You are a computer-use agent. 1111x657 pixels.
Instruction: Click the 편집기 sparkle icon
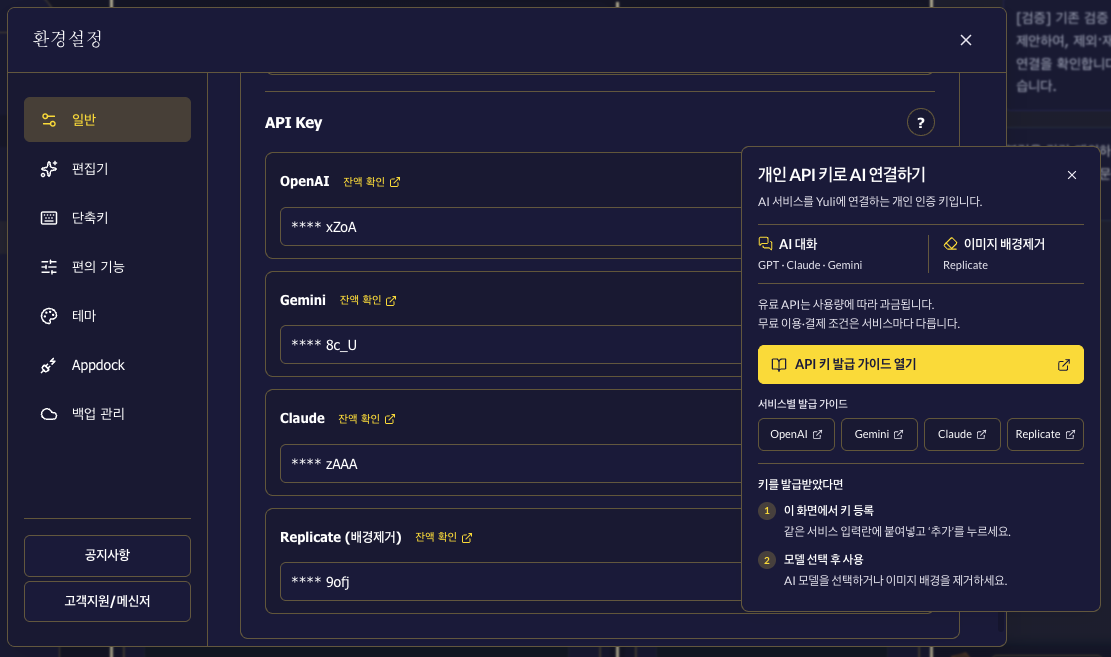click(x=49, y=169)
